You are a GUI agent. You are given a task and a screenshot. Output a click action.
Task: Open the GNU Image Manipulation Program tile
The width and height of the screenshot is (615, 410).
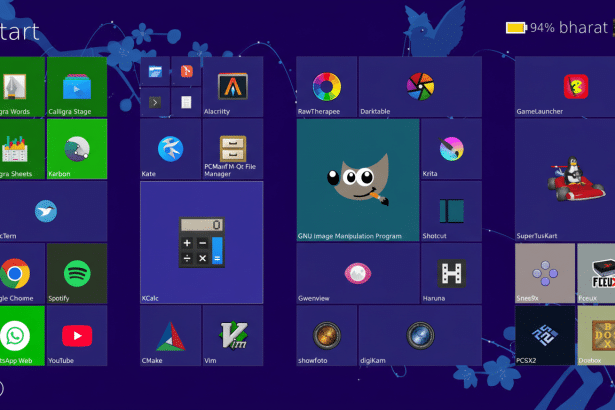tap(358, 180)
